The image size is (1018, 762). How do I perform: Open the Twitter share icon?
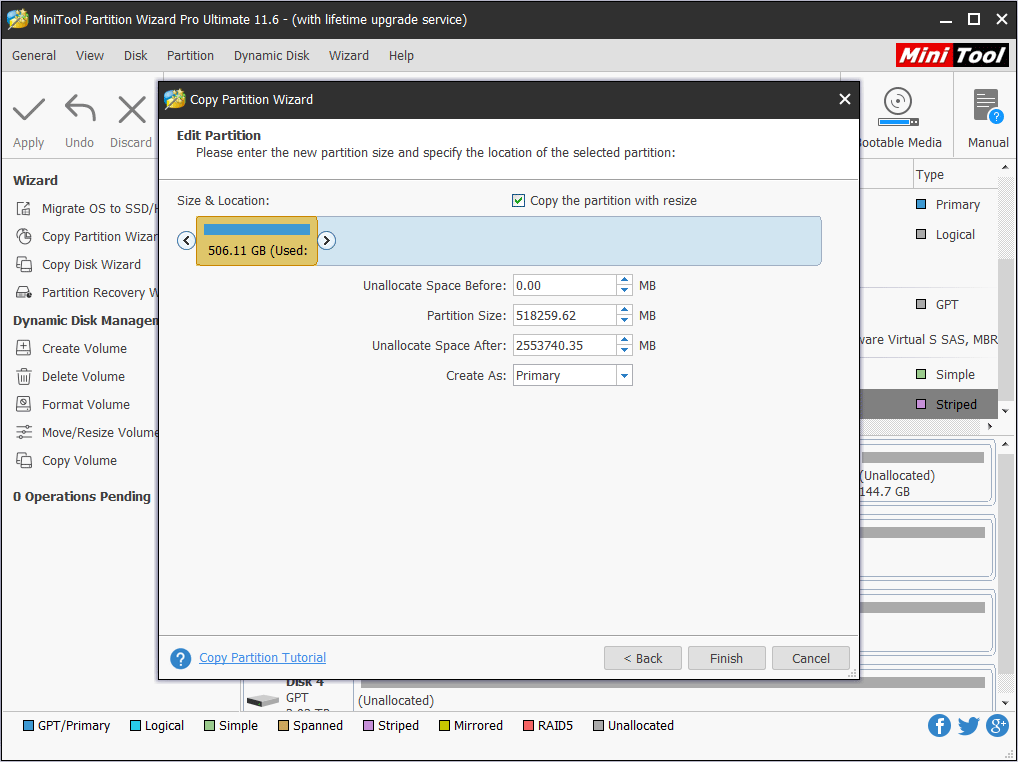(x=968, y=726)
